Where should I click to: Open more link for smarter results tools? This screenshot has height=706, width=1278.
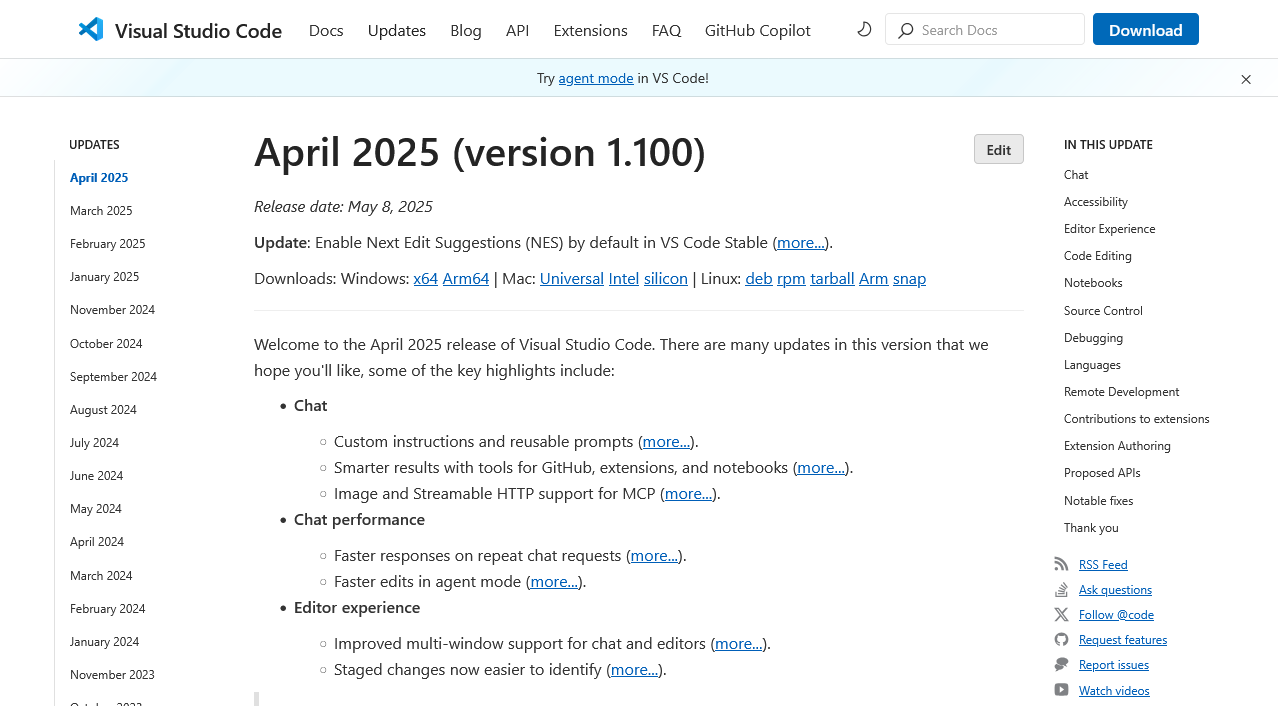pyautogui.click(x=821, y=468)
